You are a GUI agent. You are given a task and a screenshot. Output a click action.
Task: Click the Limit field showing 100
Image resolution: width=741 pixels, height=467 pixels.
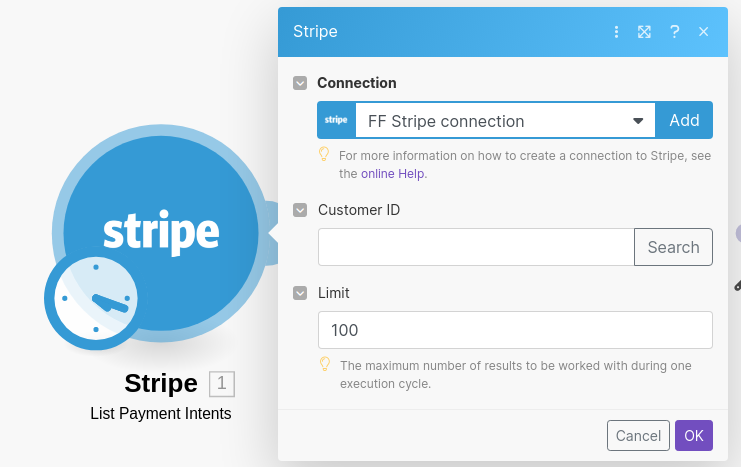tap(515, 330)
